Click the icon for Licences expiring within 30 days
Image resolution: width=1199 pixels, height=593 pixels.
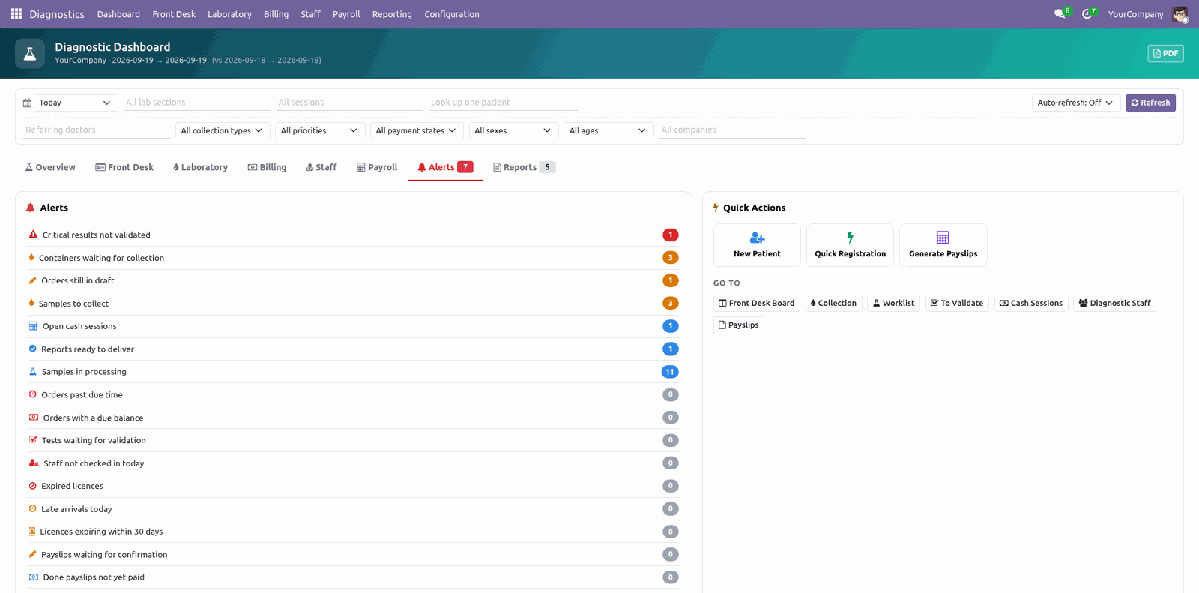tap(32, 531)
